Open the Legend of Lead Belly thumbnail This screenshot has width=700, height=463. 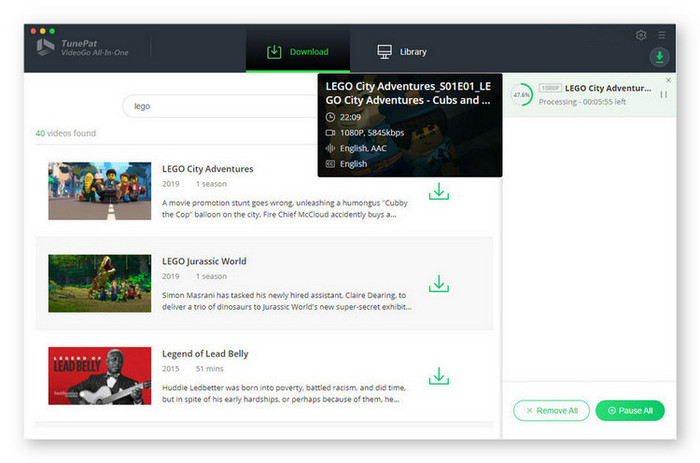100,375
